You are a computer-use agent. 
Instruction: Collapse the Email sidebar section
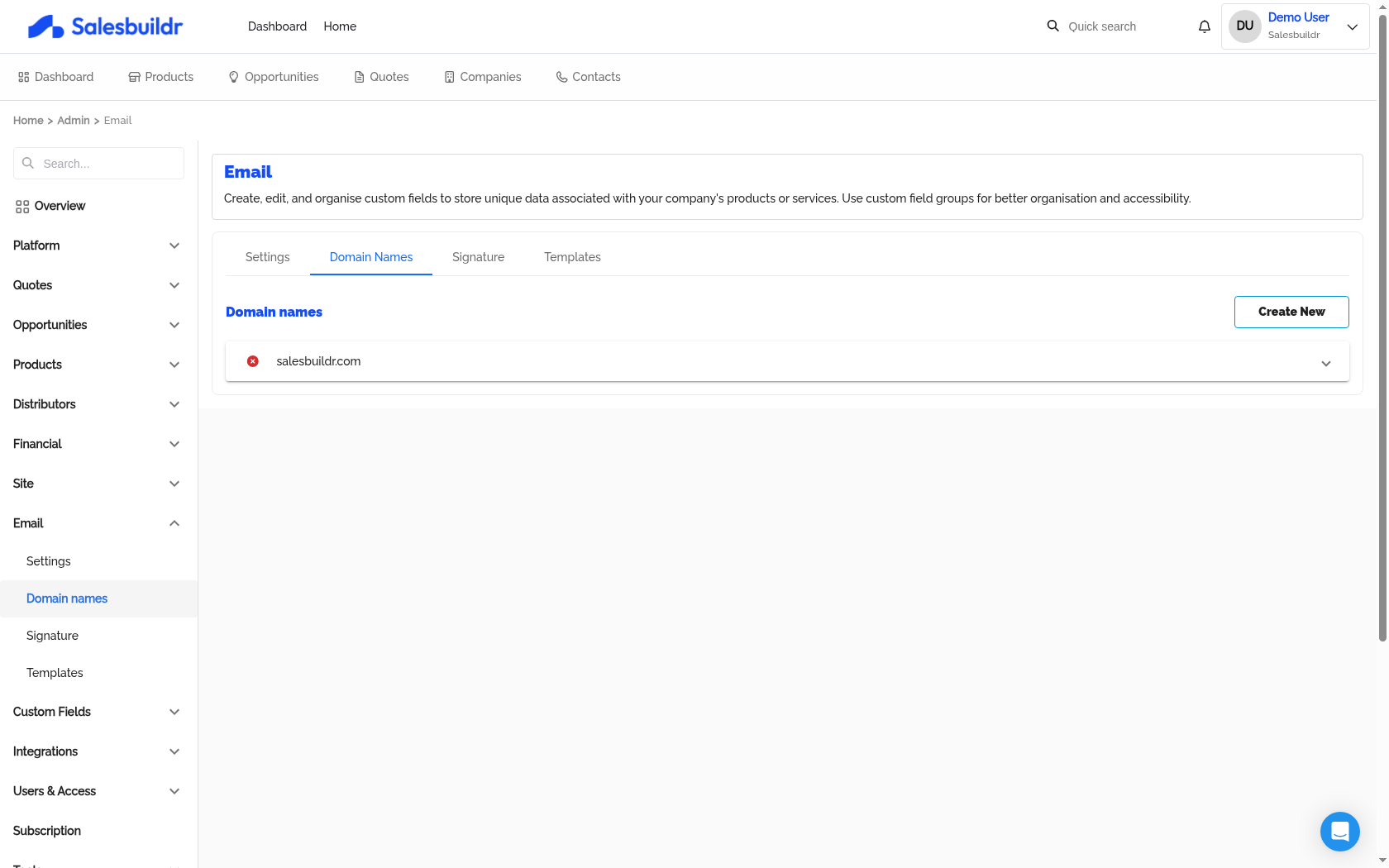pyautogui.click(x=98, y=523)
